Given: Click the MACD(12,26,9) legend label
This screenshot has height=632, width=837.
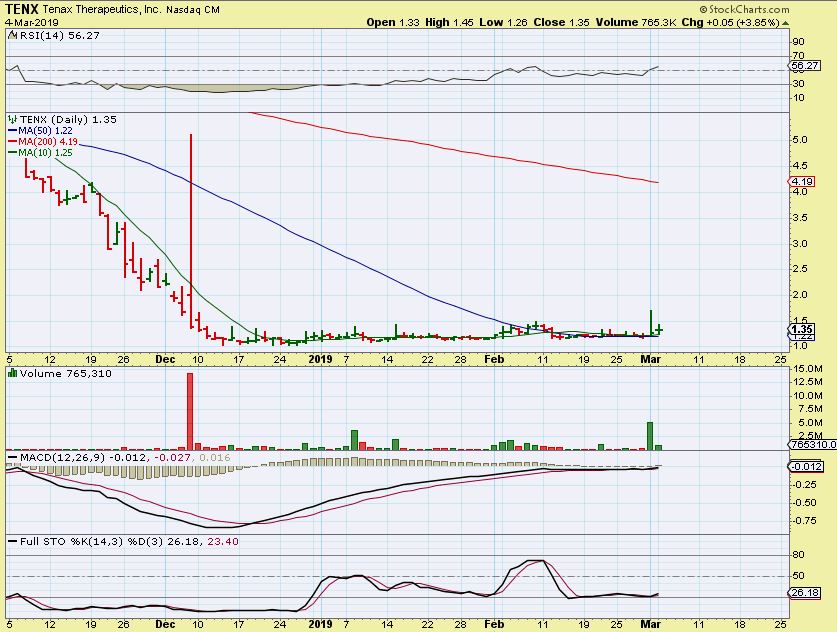Looking at the screenshot, I should [x=63, y=457].
